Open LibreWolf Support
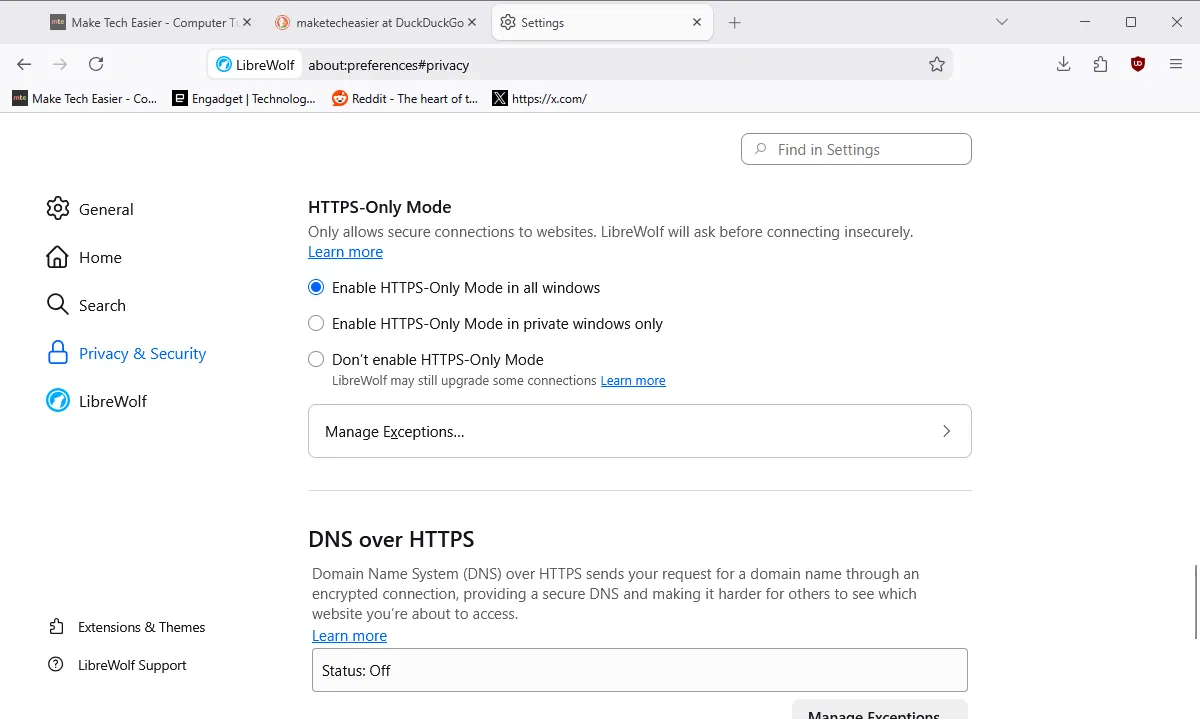The image size is (1200, 719). pyautogui.click(x=131, y=665)
